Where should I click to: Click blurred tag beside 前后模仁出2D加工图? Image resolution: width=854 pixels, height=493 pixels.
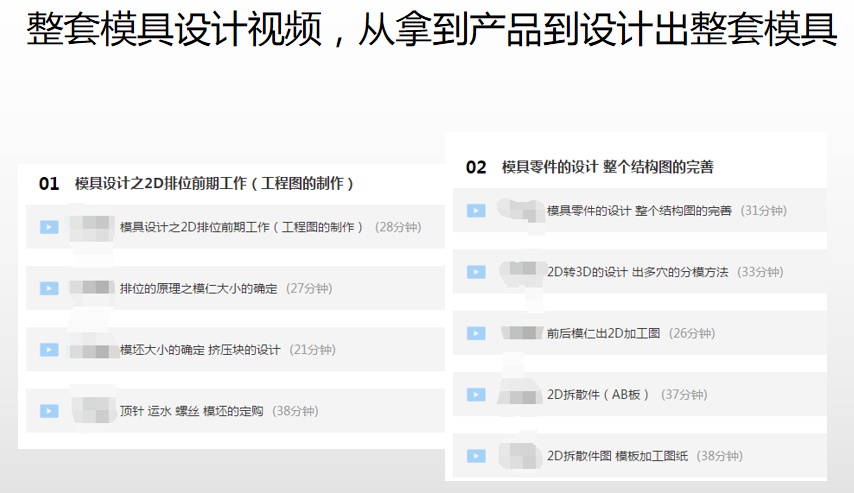click(522, 332)
